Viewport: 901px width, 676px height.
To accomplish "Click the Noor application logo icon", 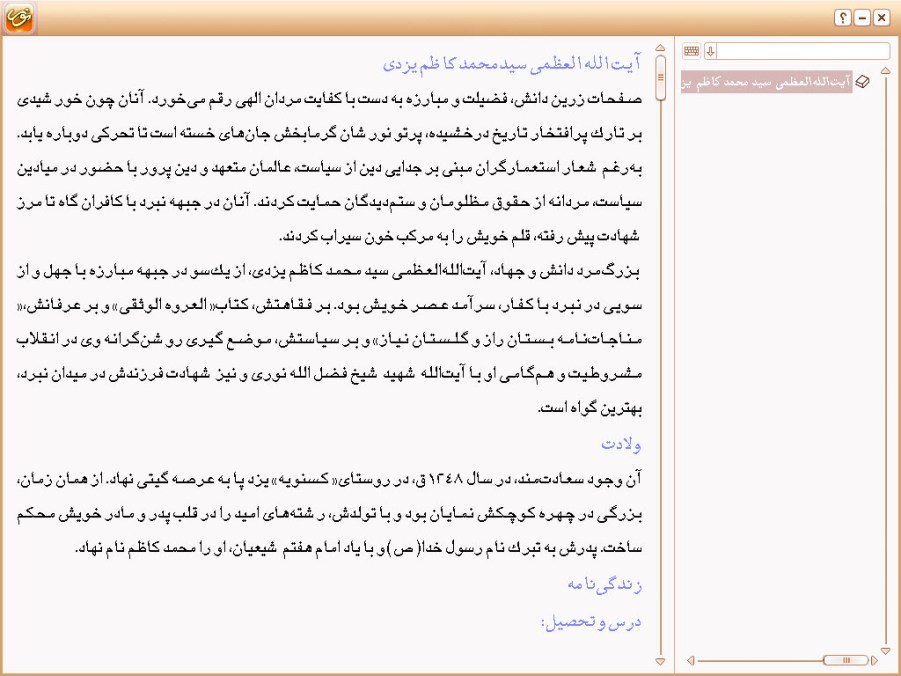I will [19, 17].
